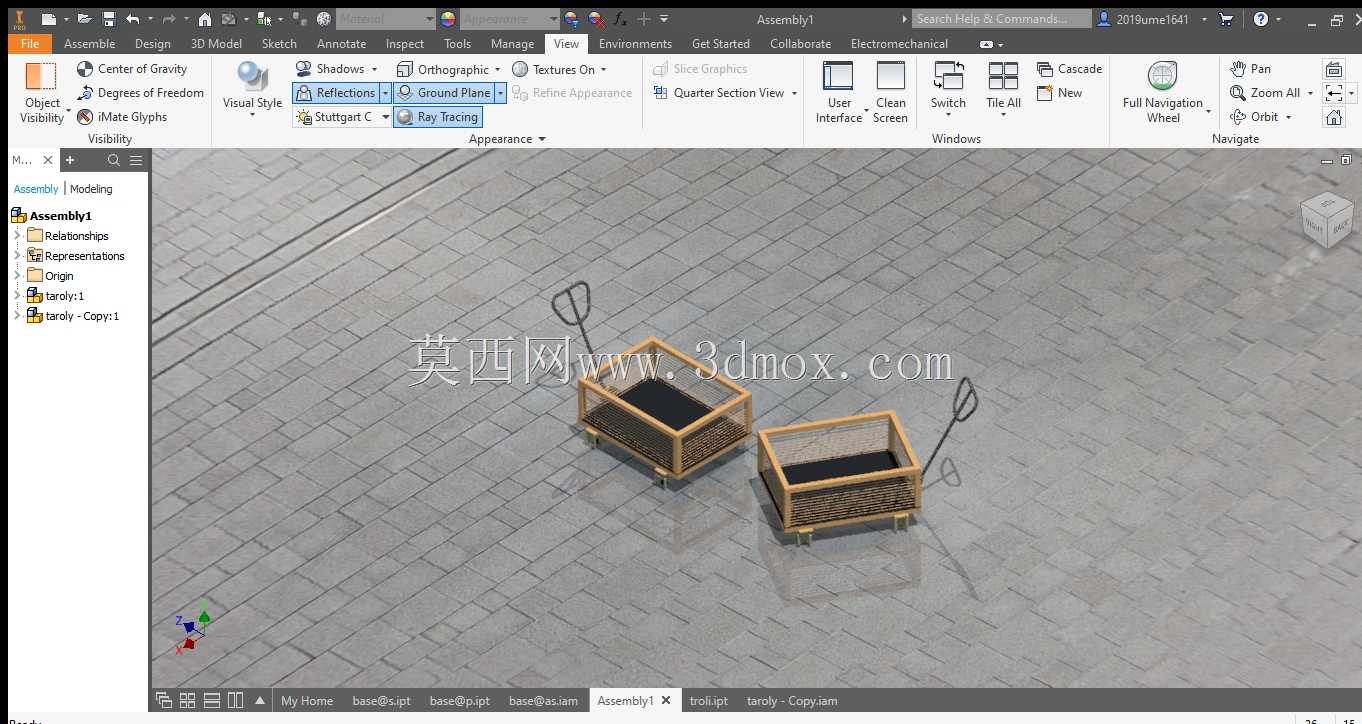Click Zoom All
1362x724 pixels.
tap(1265, 93)
